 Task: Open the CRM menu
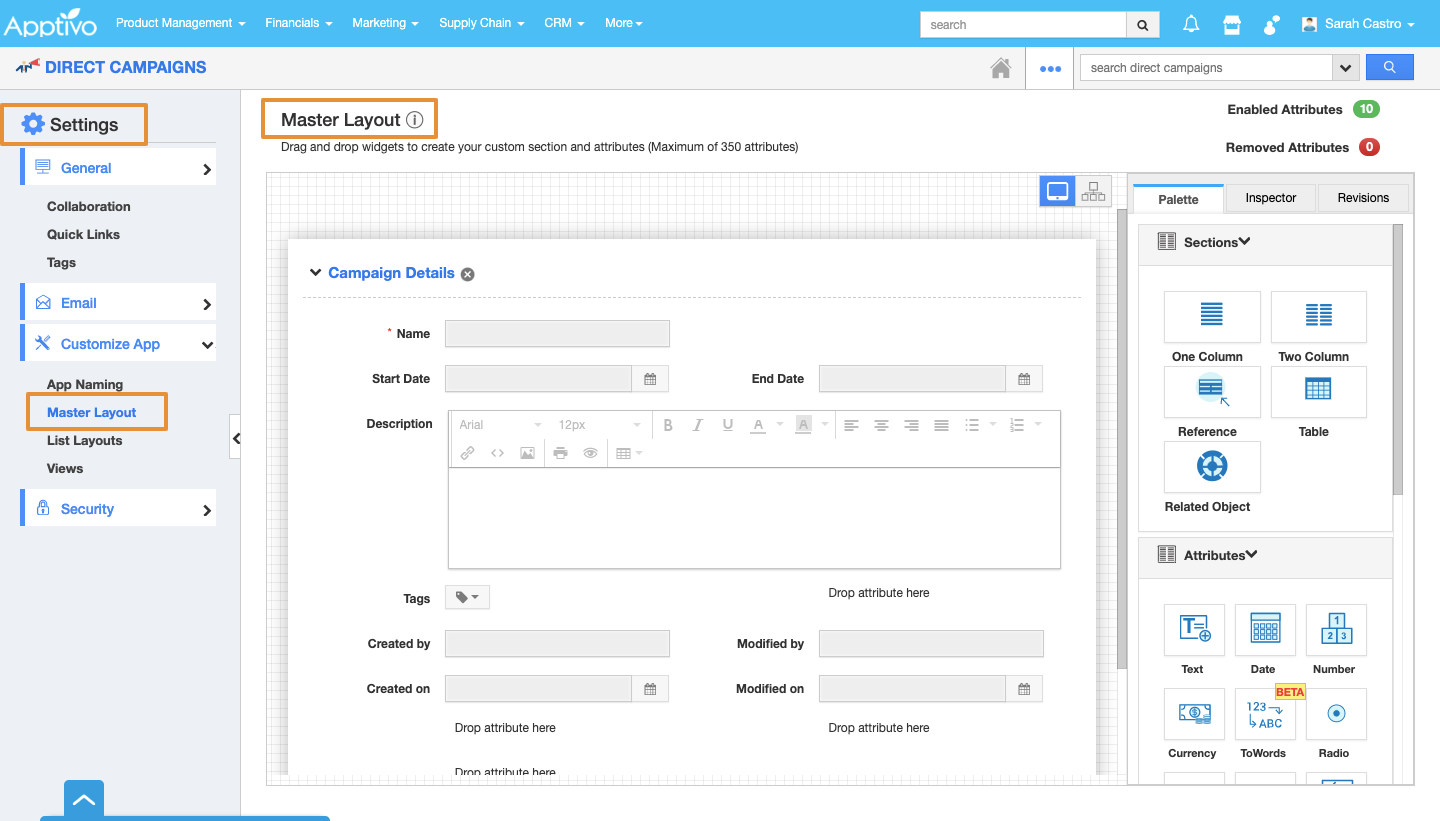pos(565,23)
